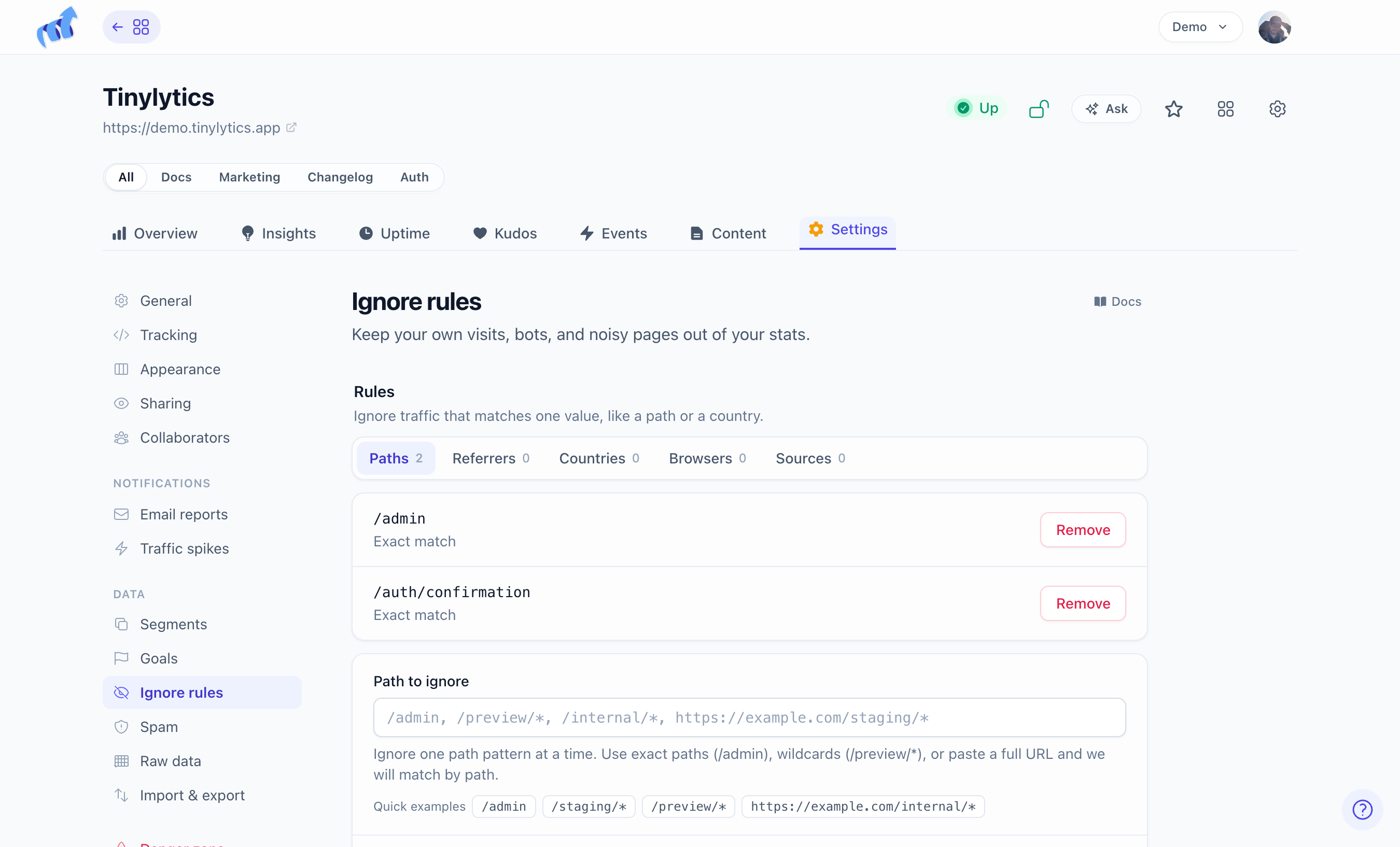The width and height of the screenshot is (1400, 847).
Task: Open the Demo account dropdown
Action: [1200, 27]
